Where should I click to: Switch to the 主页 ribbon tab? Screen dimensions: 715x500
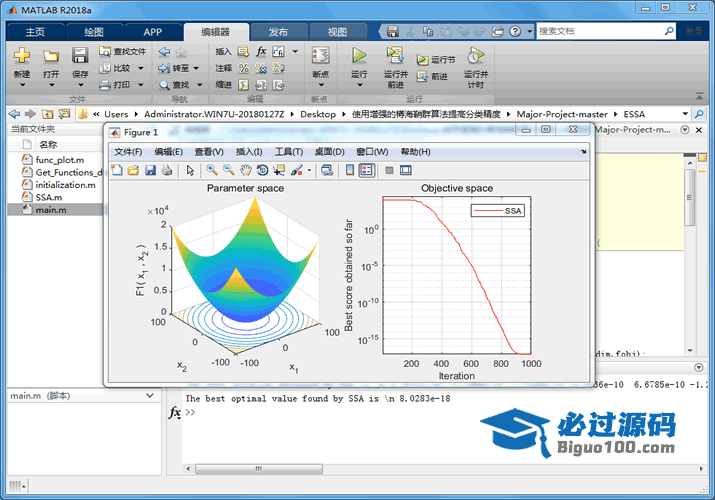click(35, 32)
